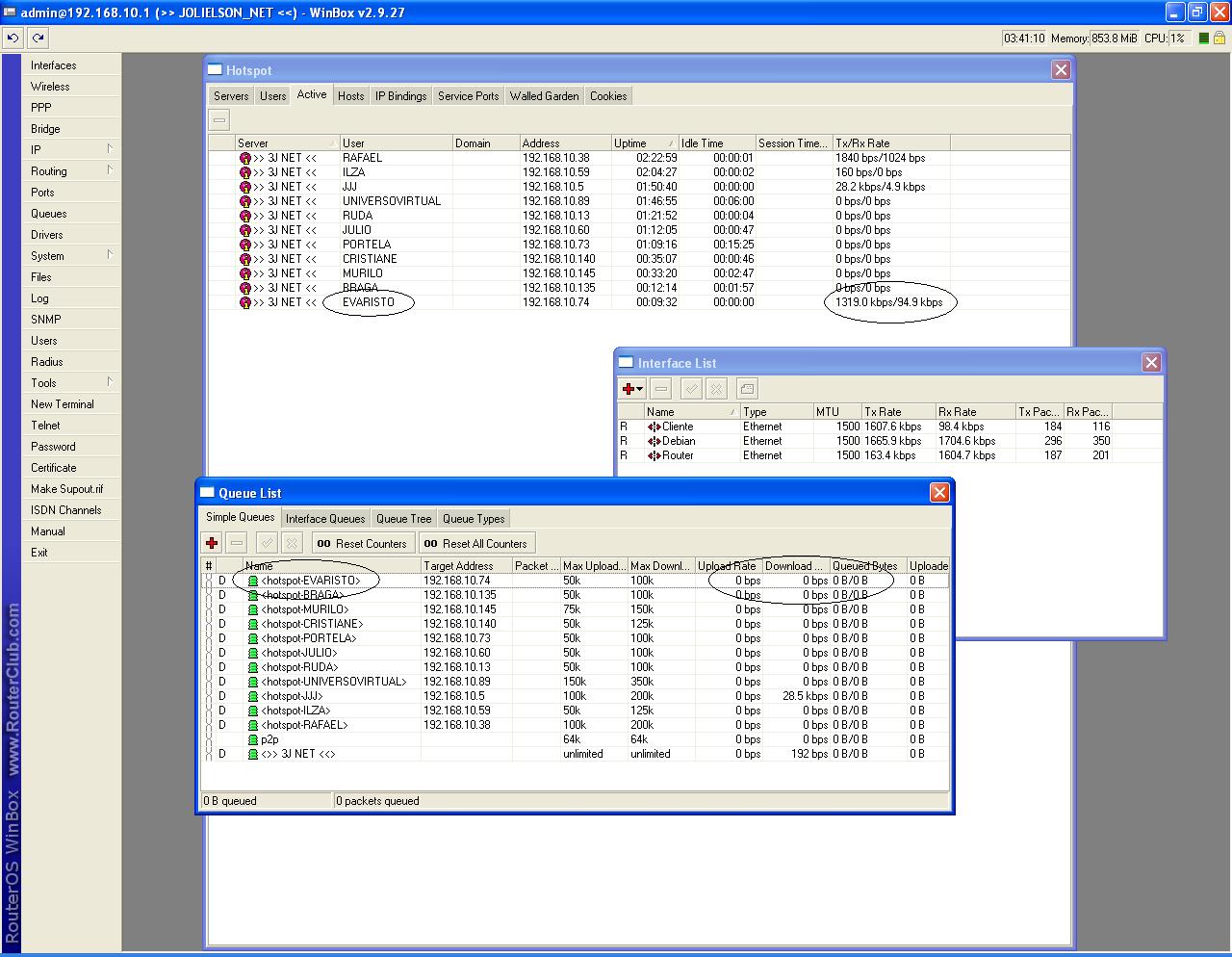Click the remove (minus) button in Hotspot
The height and width of the screenshot is (957, 1232).
coord(219,119)
